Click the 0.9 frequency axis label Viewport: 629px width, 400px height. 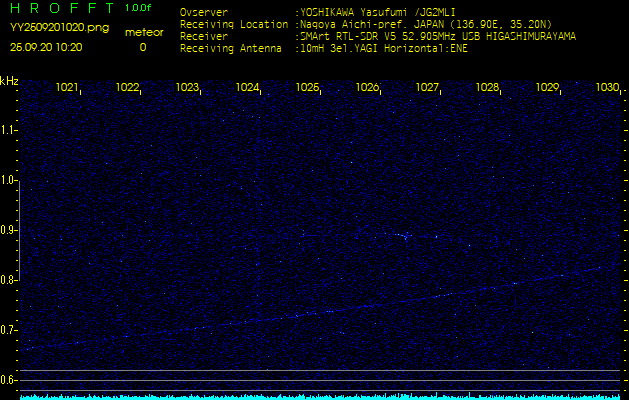pyautogui.click(x=9, y=230)
